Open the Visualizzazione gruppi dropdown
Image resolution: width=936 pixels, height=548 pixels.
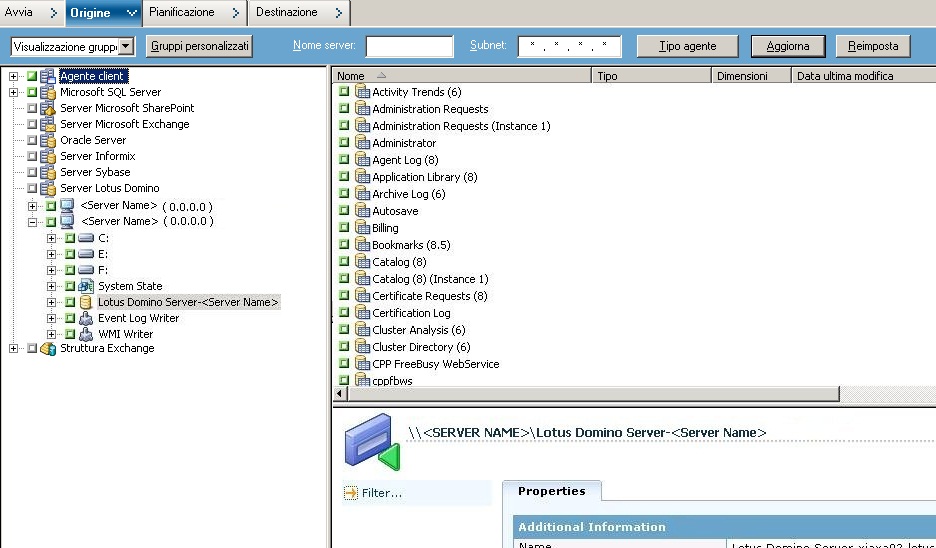click(125, 47)
